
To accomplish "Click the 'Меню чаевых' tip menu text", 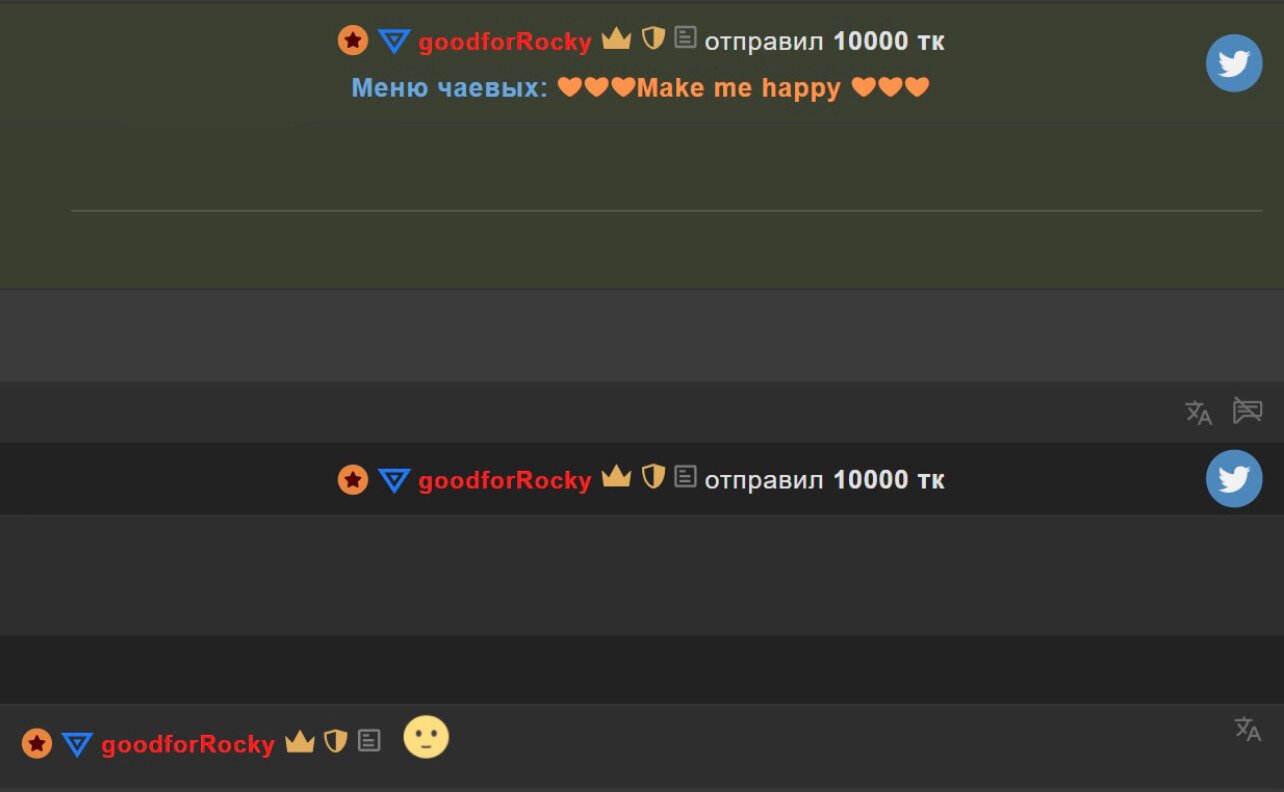I will click(x=449, y=88).
